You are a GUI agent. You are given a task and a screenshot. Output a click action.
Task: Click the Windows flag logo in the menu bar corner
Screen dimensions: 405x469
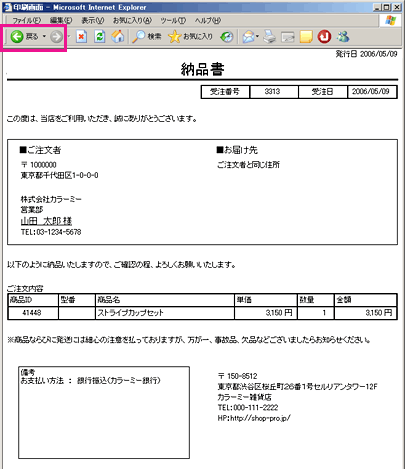pyautogui.click(x=390, y=20)
